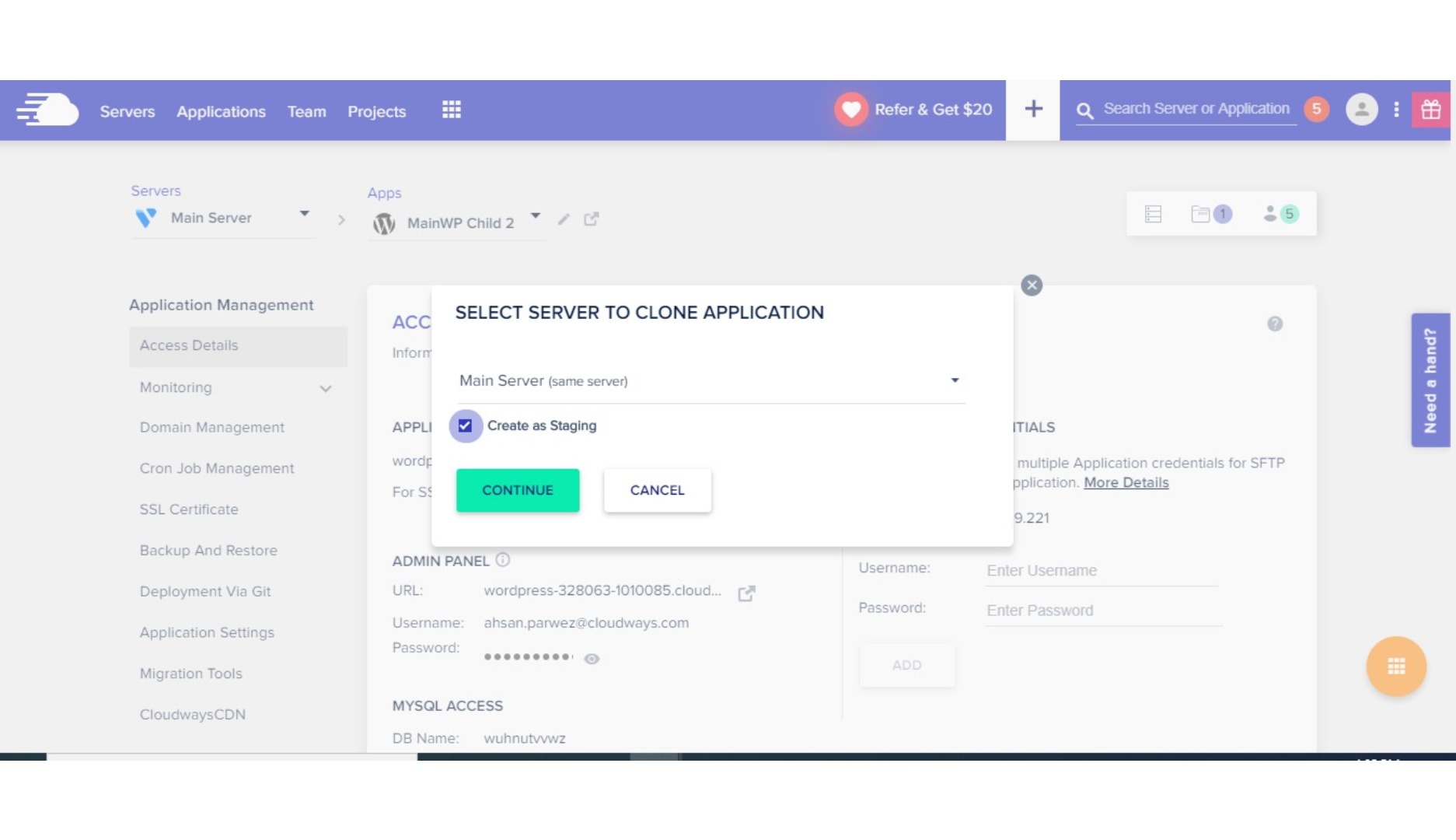Click breadcrumb chevron between Servers and Apps
1456x840 pixels.
pos(341,220)
